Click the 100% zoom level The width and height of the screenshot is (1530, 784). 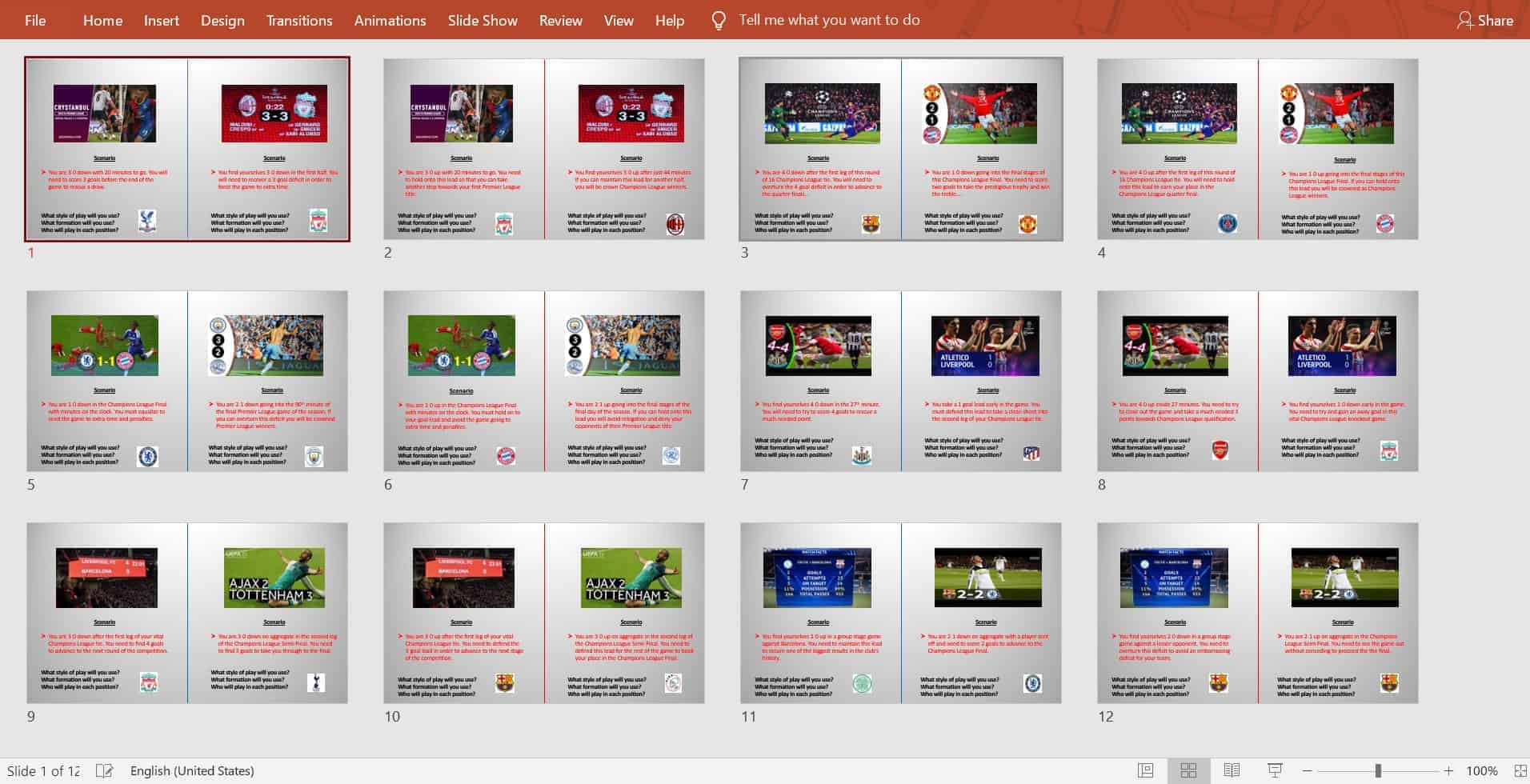click(x=1481, y=771)
